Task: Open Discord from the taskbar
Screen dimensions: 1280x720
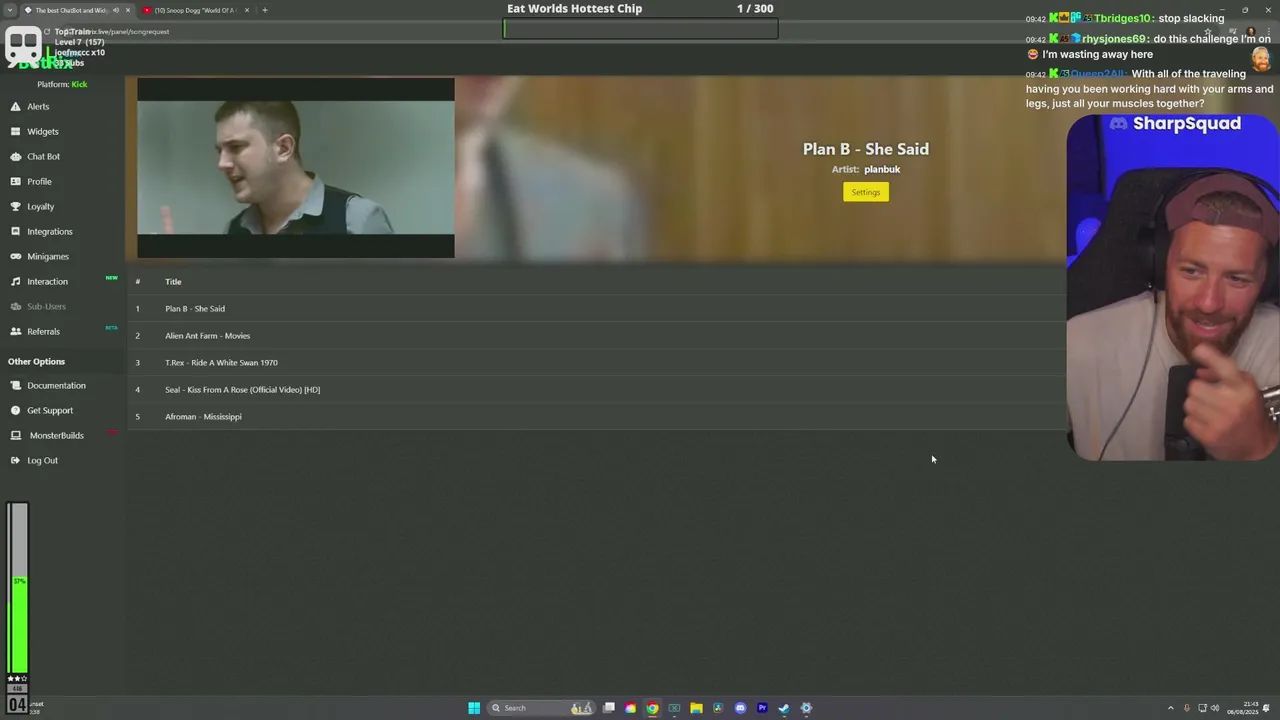Action: click(740, 708)
